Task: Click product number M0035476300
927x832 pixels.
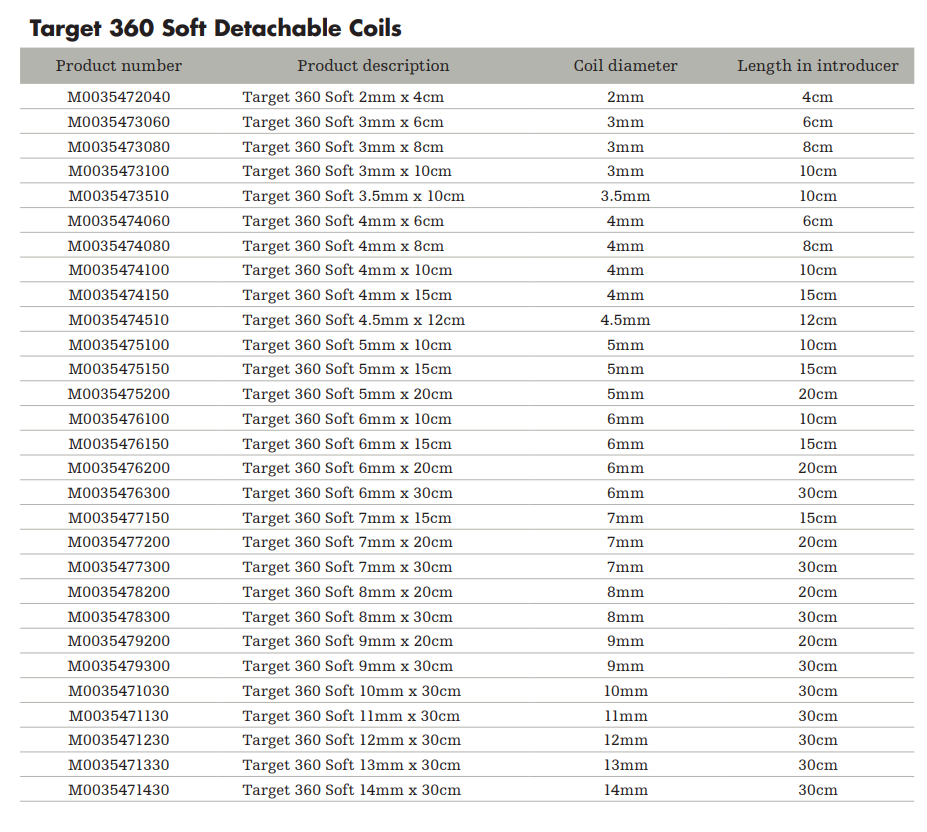Action: point(119,493)
